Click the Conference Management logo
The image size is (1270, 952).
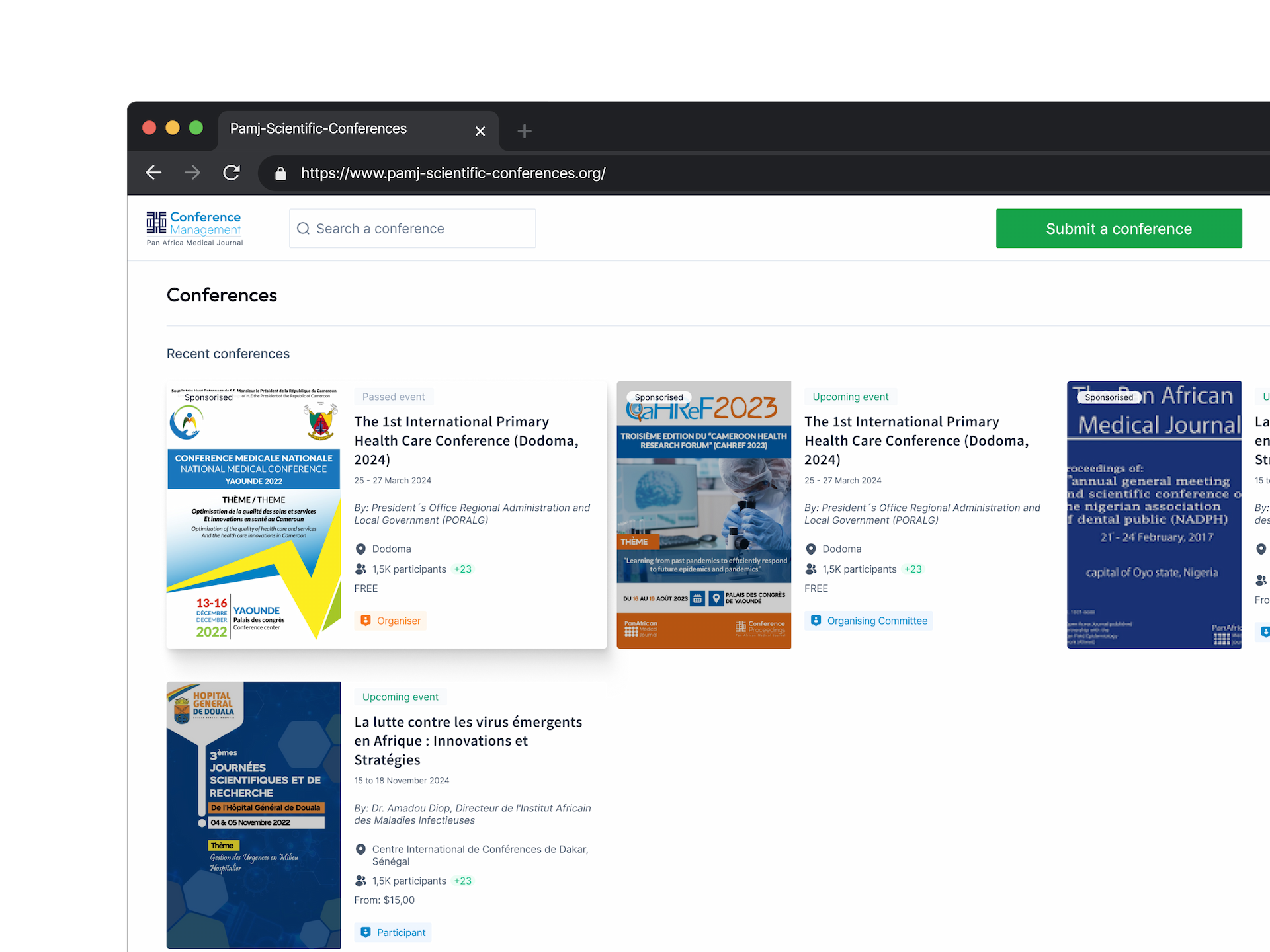[194, 228]
